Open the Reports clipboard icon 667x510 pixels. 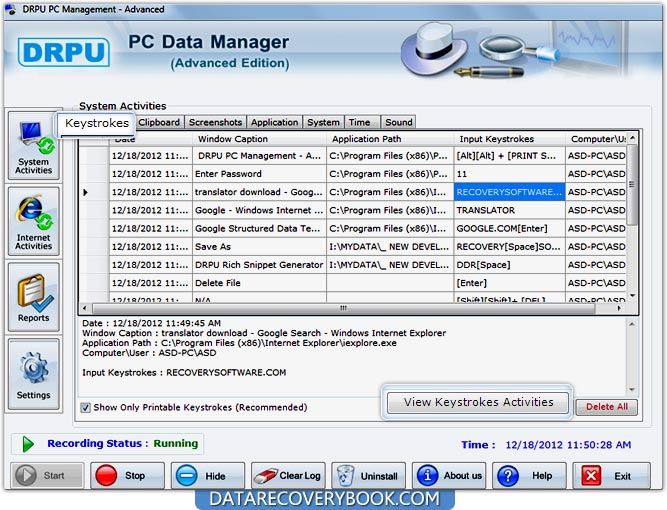pos(34,293)
